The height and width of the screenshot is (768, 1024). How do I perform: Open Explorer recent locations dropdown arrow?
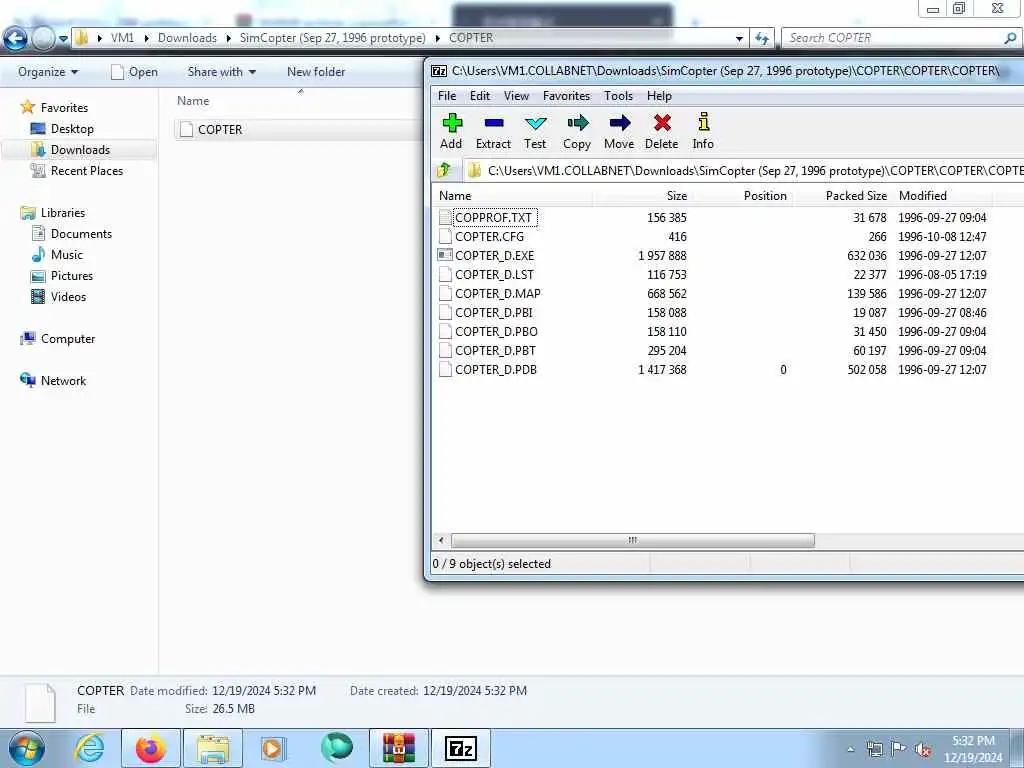[x=63, y=39]
